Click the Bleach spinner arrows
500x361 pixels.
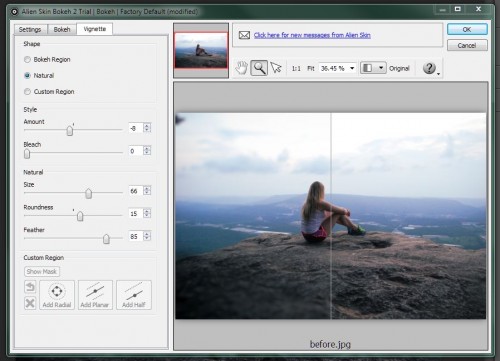[x=147, y=151]
